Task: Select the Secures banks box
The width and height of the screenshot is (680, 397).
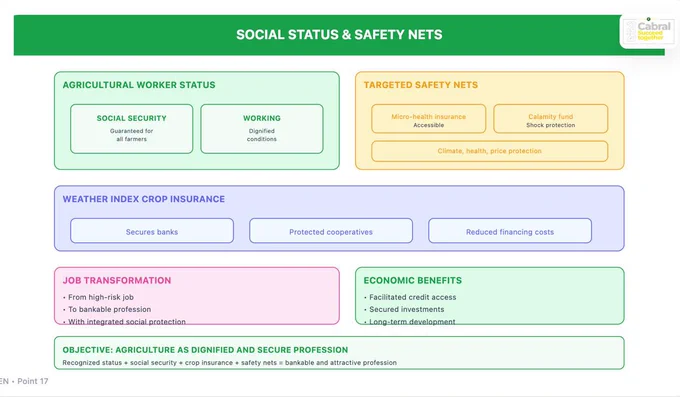Action: coord(152,231)
